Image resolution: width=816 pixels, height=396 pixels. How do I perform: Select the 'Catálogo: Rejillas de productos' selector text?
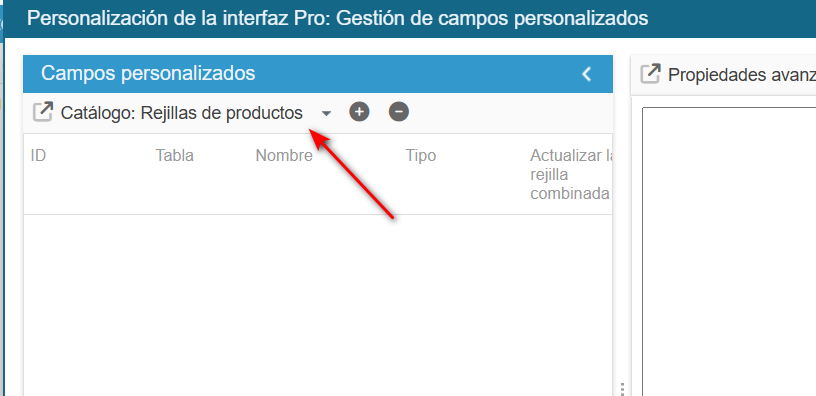pyautogui.click(x=182, y=113)
